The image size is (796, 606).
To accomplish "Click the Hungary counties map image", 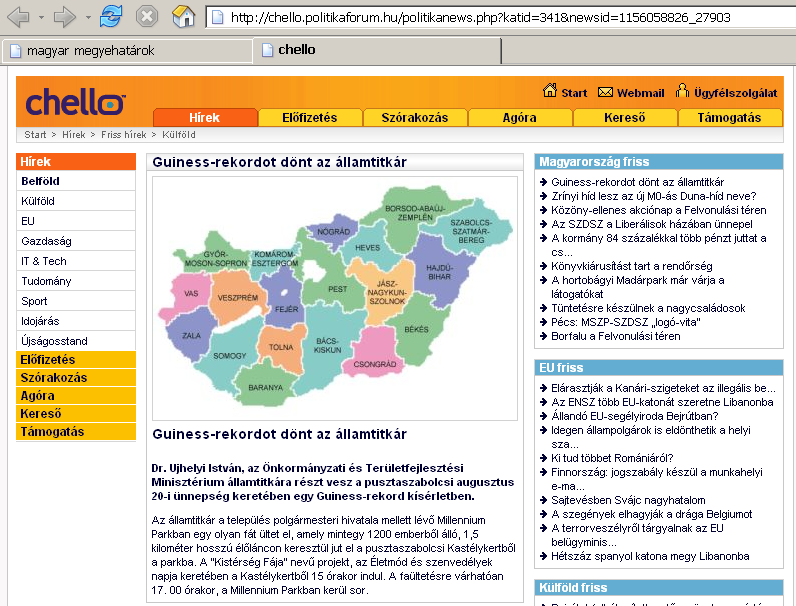I will (335, 298).
